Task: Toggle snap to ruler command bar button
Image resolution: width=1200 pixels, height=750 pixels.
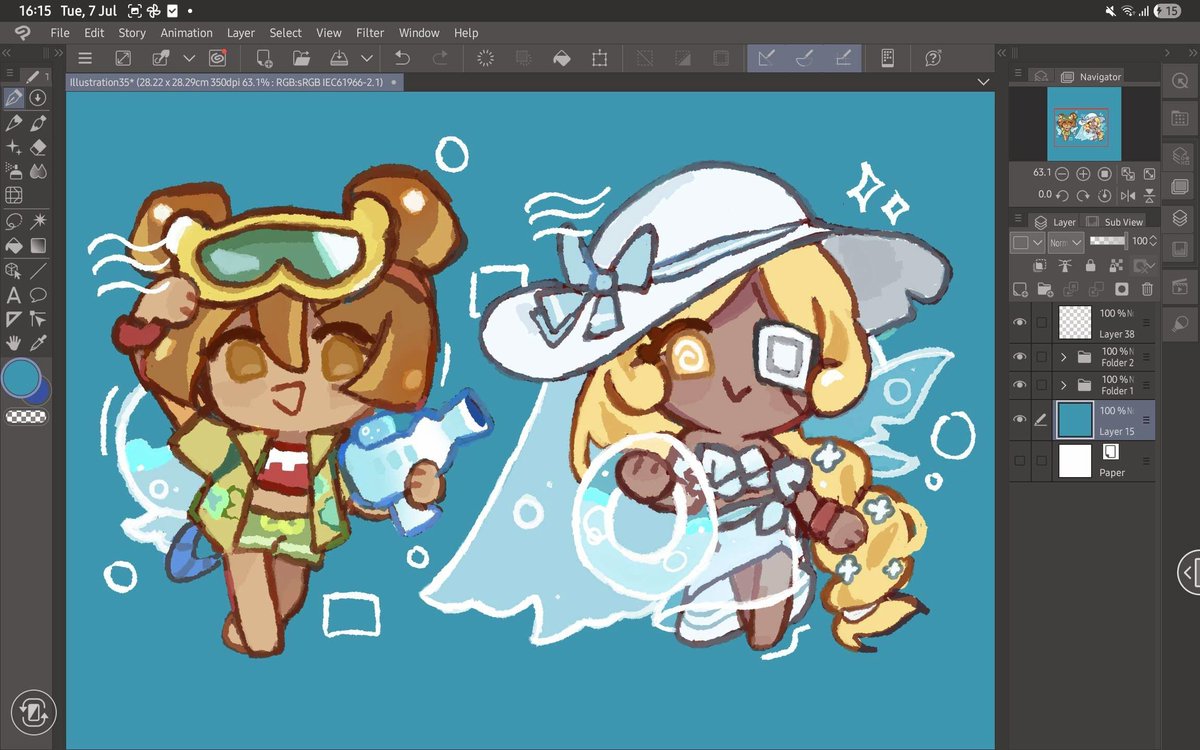Action: (x=766, y=58)
